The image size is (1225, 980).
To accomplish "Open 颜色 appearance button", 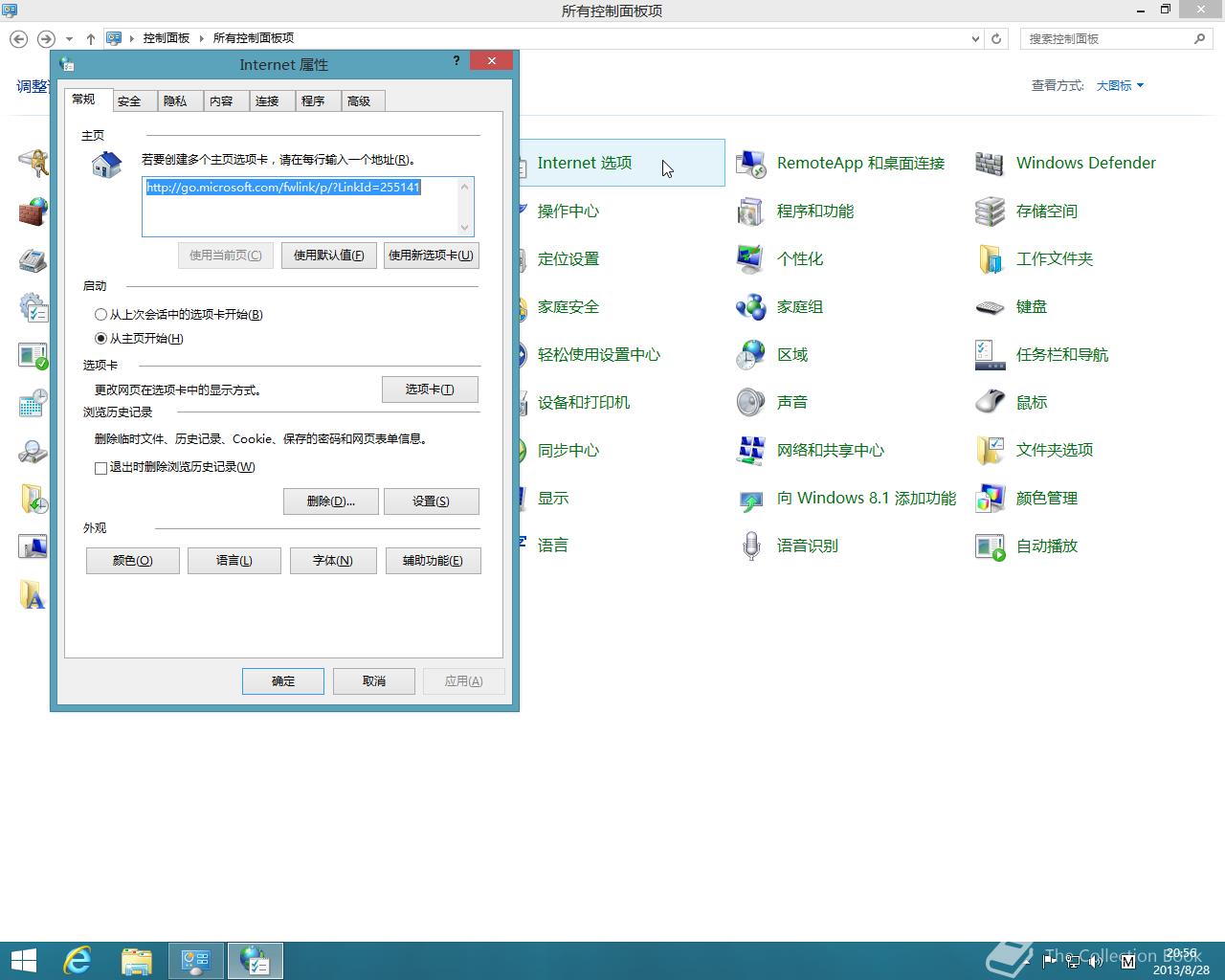I will click(133, 561).
